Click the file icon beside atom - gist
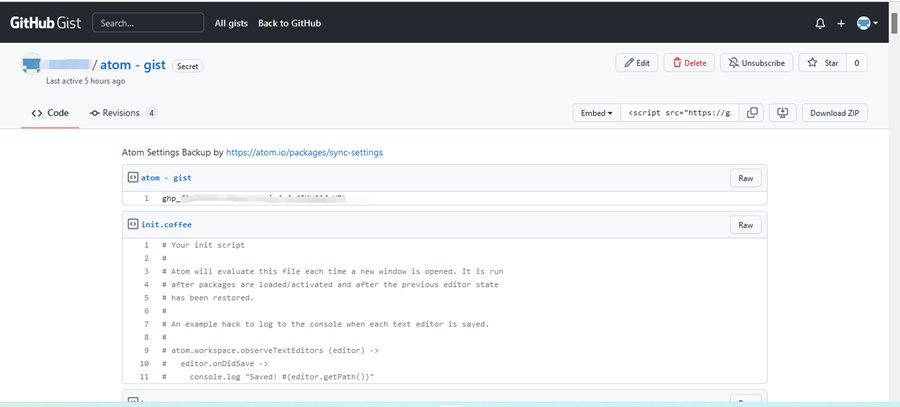The image size is (900, 407). click(132, 178)
